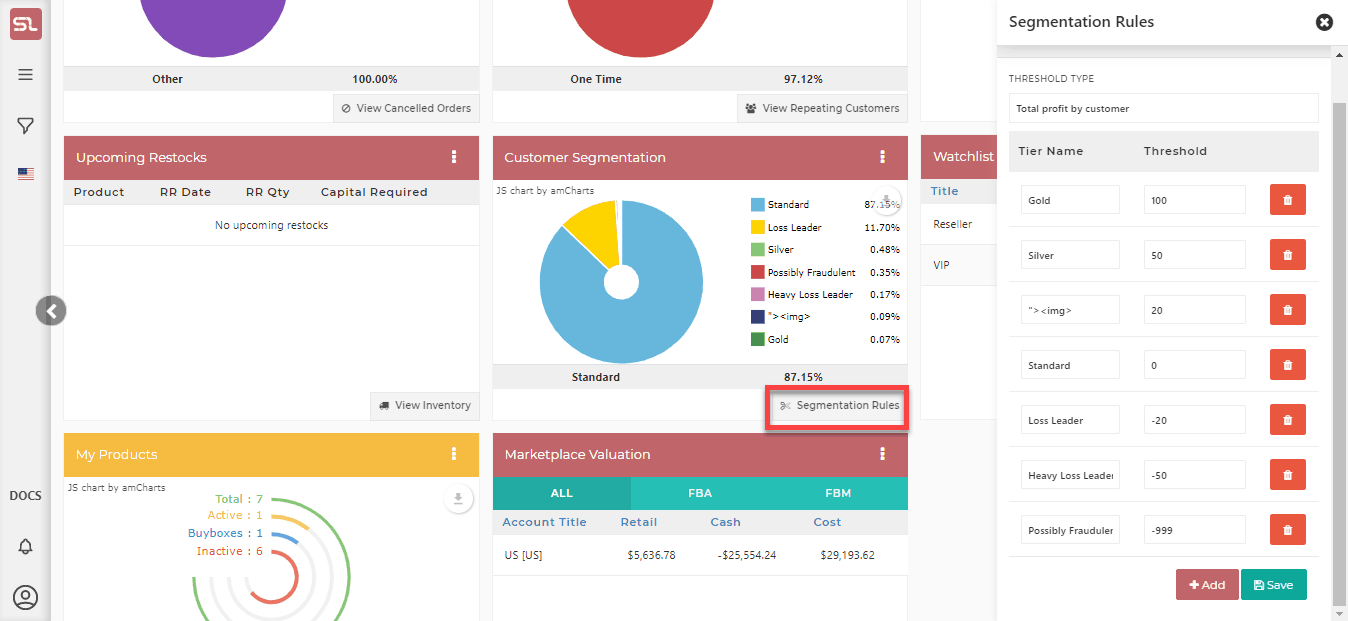This screenshot has height=621, width=1348.
Task: Open the user profile icon
Action: (x=26, y=597)
